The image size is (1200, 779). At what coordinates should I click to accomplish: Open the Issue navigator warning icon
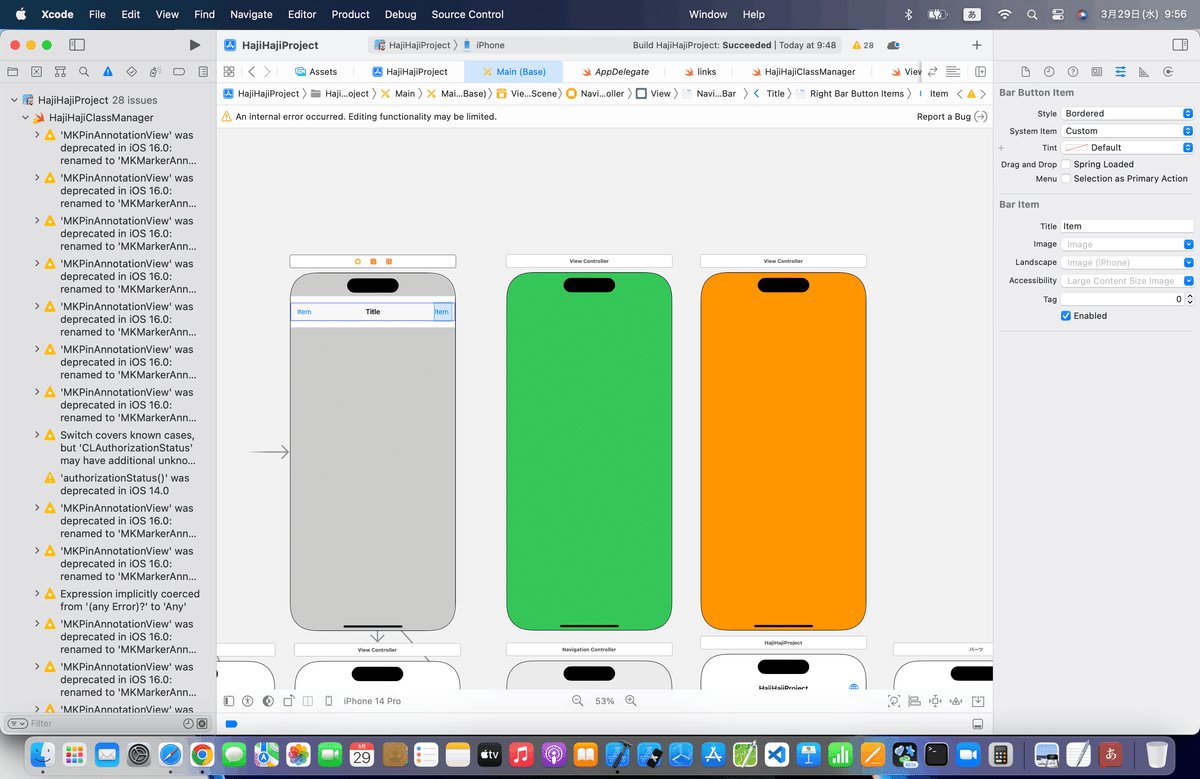pos(108,72)
